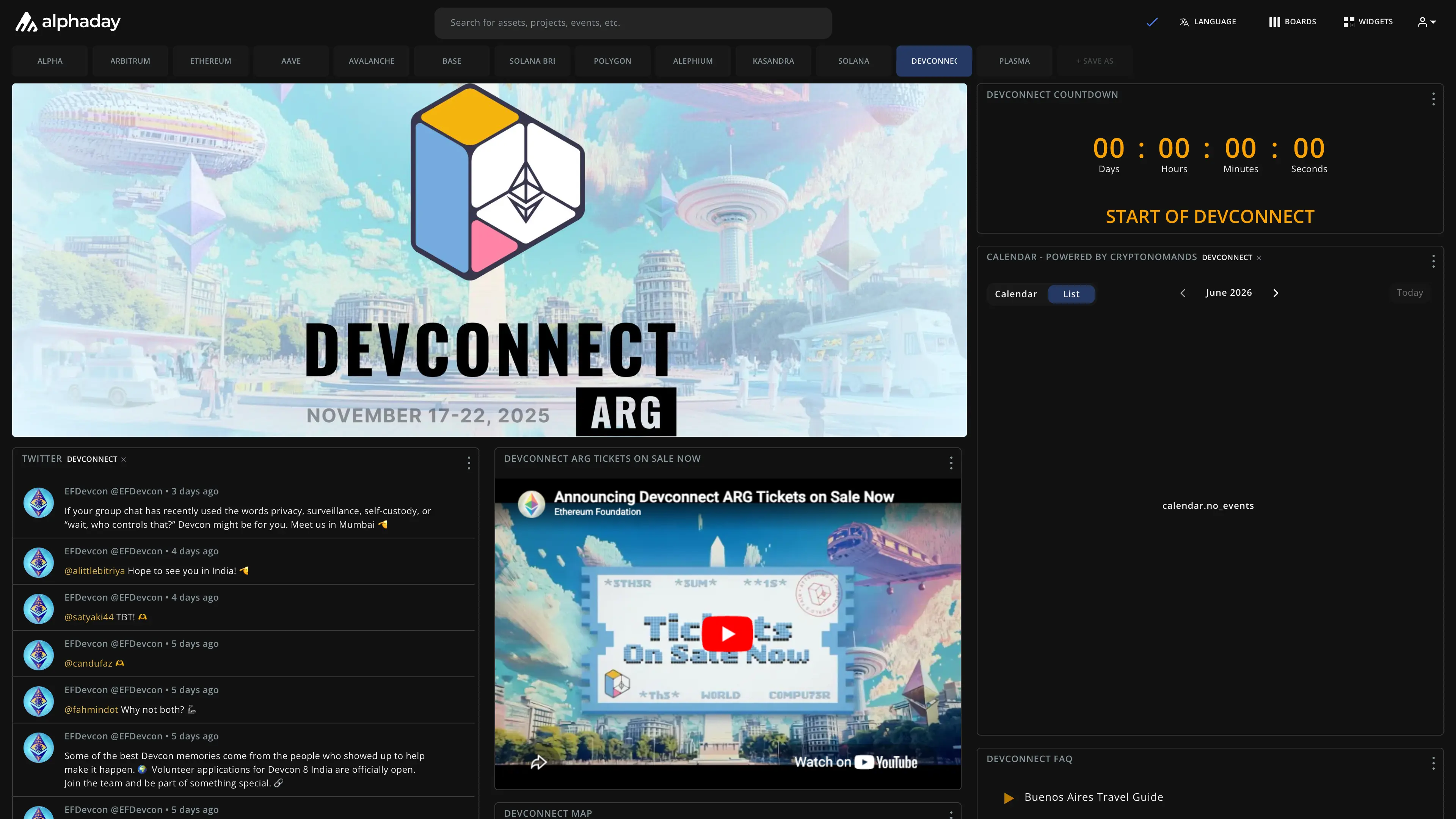
Task: Open Devconnect Map widget options menu
Action: click(x=951, y=814)
